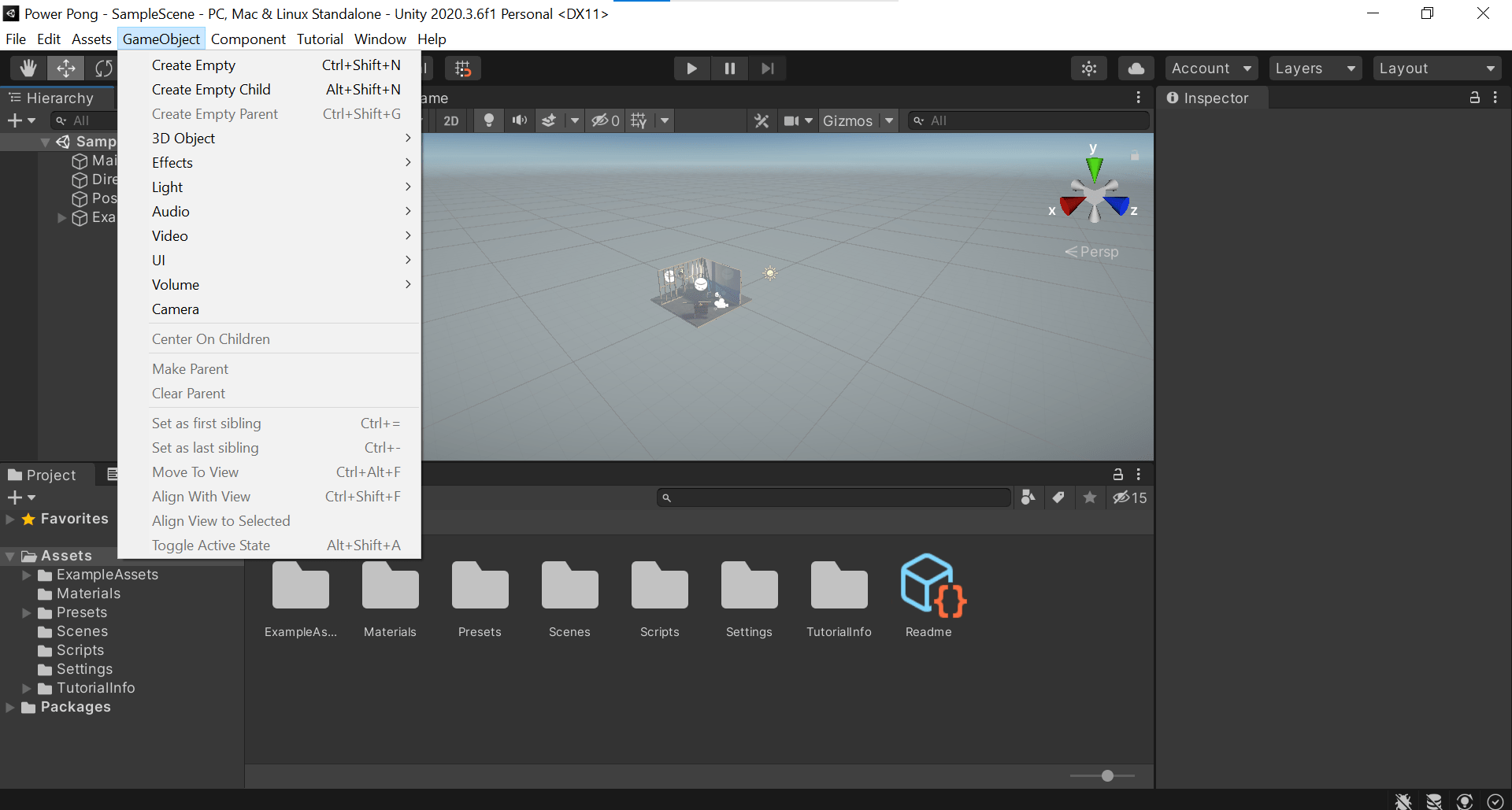Expand Packages in Project tree
1512x810 pixels.
pyautogui.click(x=10, y=708)
